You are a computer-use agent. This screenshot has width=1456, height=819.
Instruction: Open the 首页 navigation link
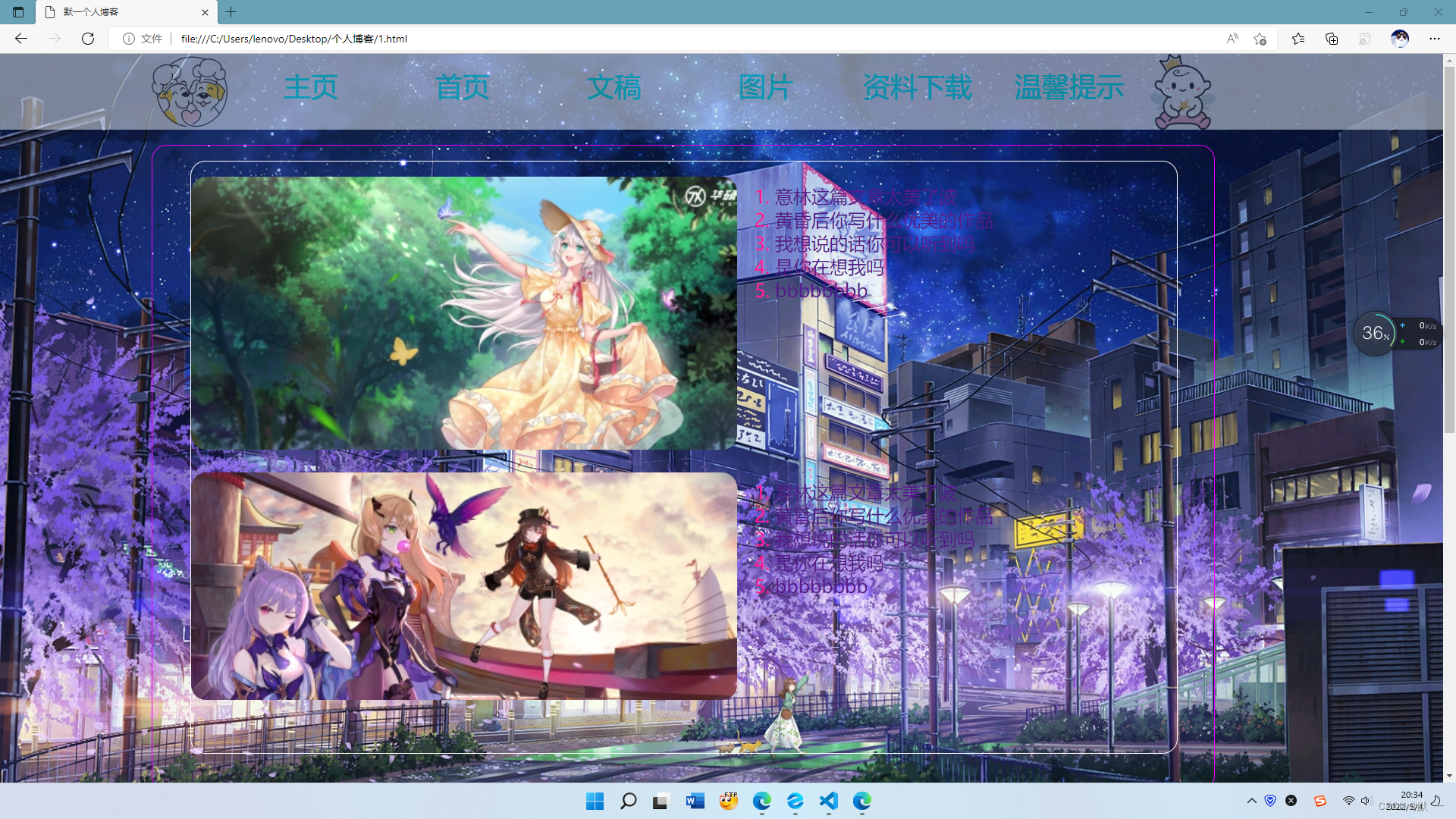[x=463, y=87]
